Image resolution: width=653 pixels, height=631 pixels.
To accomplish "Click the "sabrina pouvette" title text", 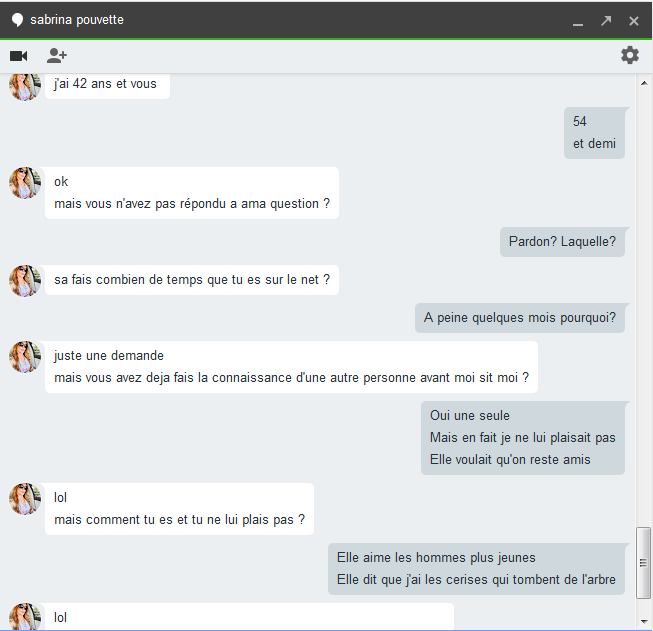I will tap(77, 20).
